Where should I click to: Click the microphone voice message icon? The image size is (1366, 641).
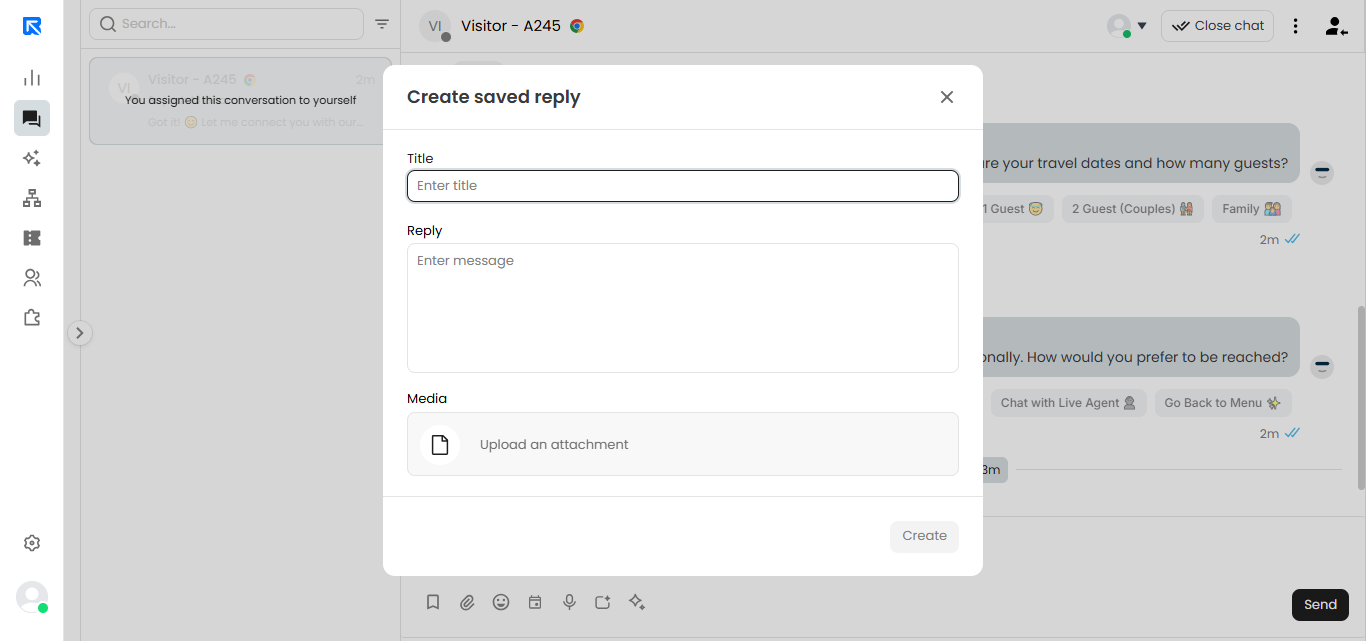pyautogui.click(x=569, y=602)
